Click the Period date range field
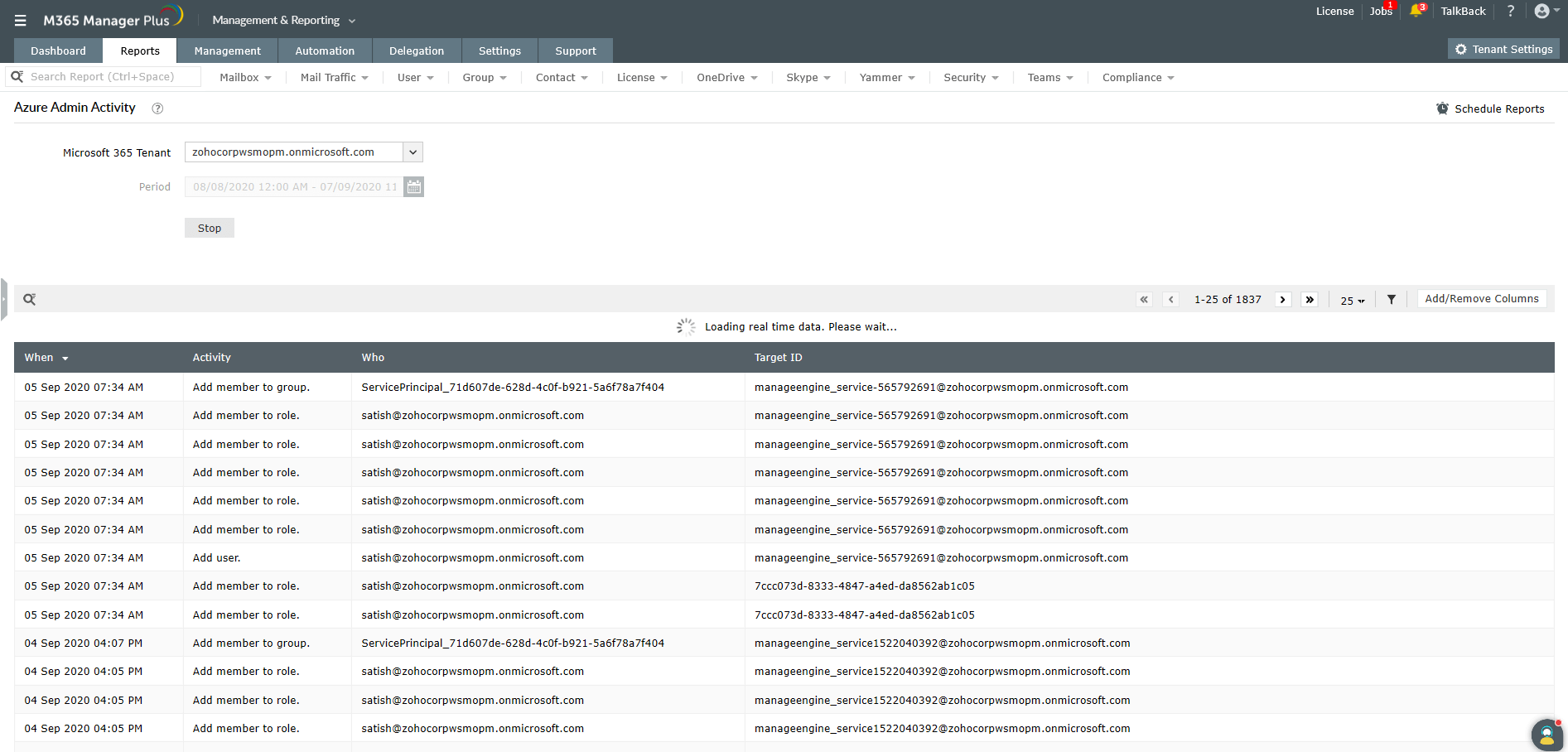 click(x=294, y=187)
